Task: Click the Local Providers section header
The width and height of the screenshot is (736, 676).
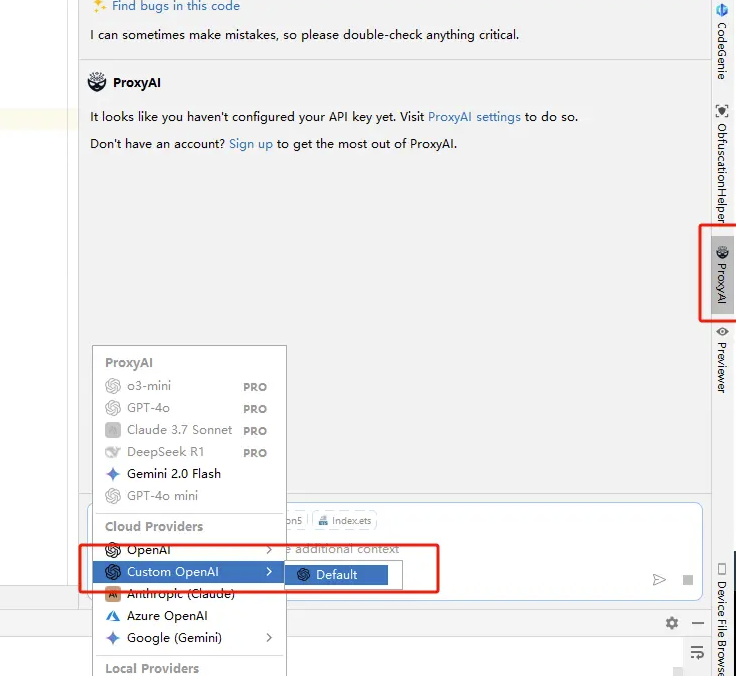Action: (152, 668)
